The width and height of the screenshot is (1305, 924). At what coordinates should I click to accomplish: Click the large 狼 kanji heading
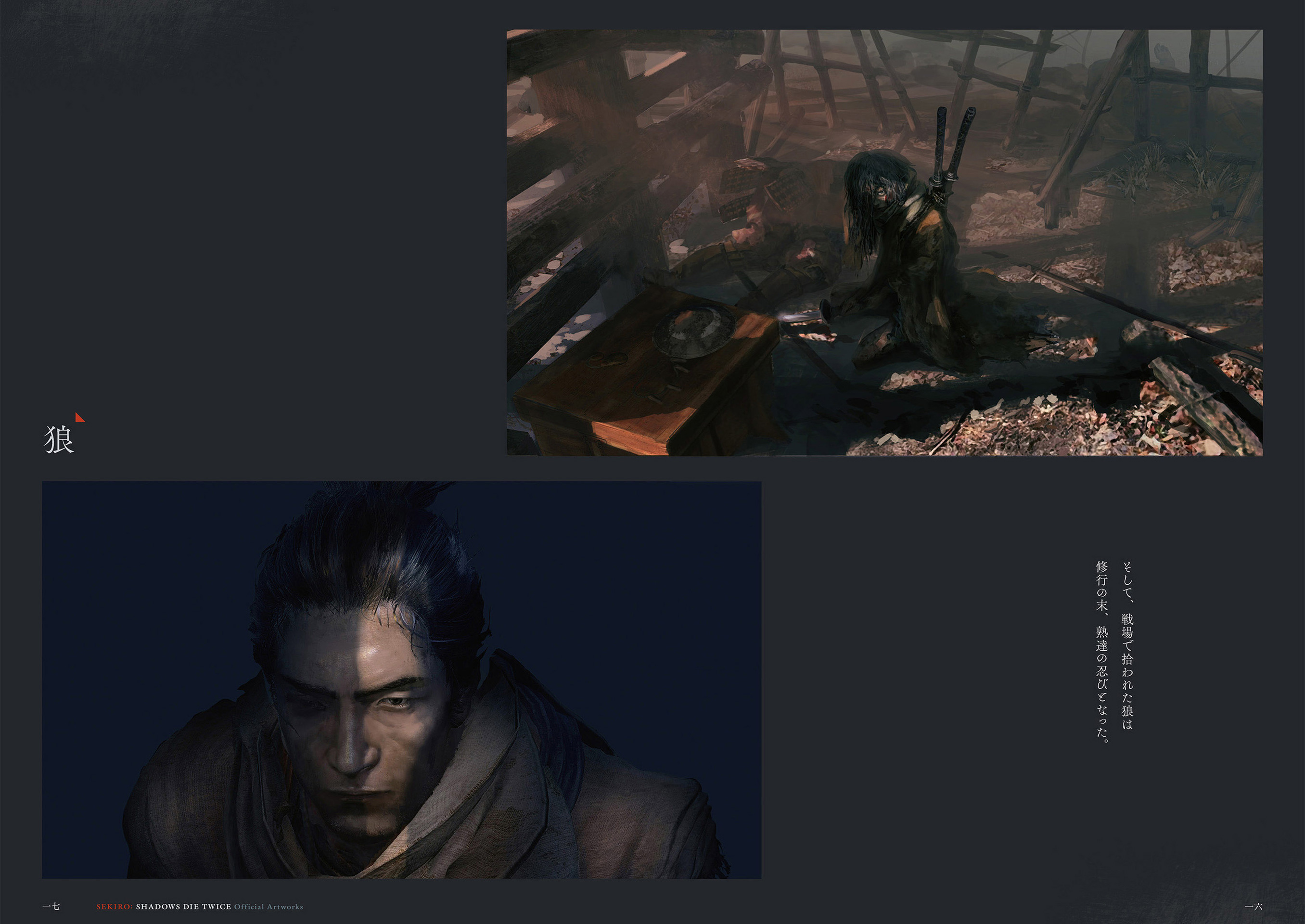tap(59, 439)
